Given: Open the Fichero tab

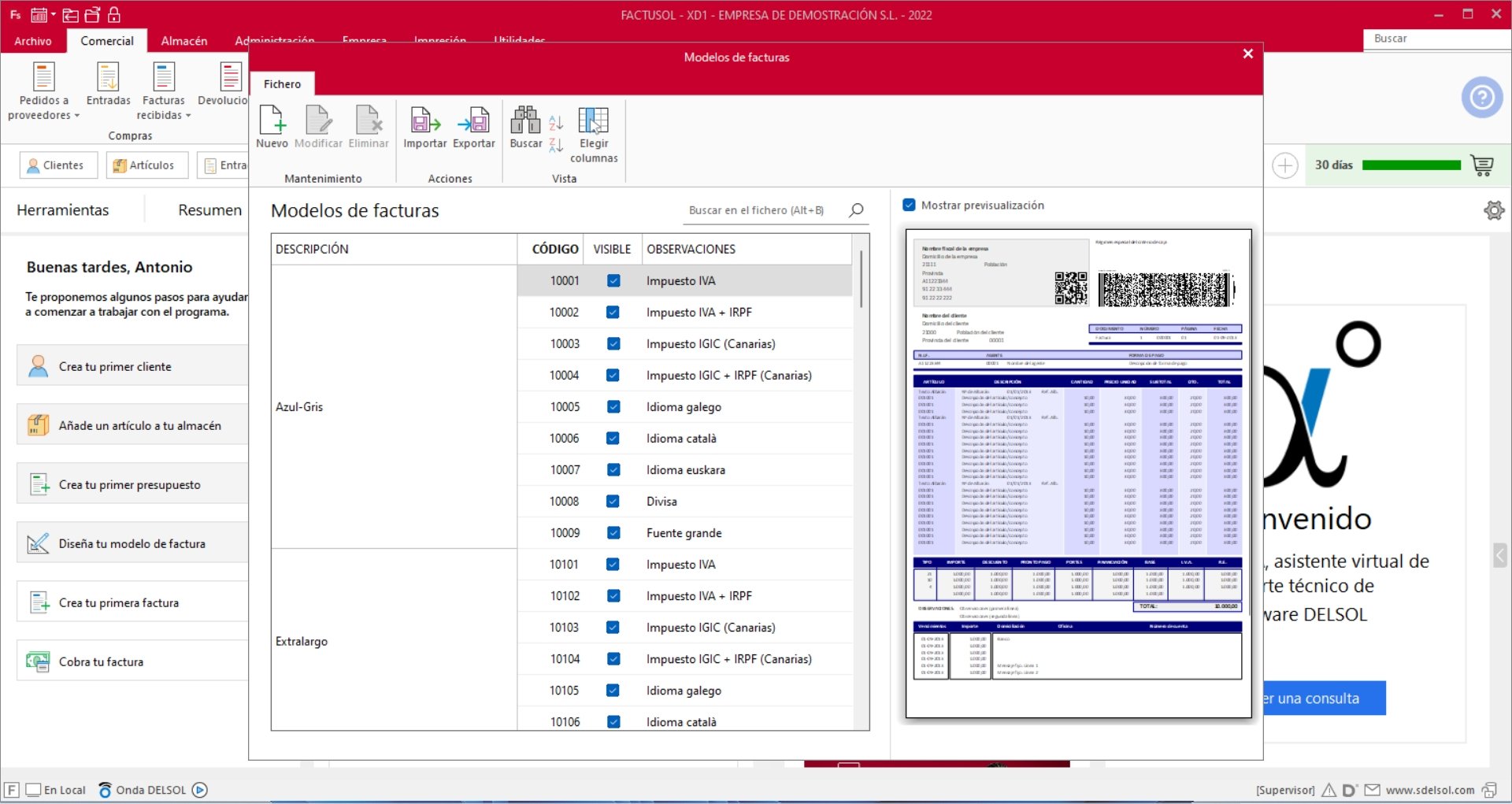Looking at the screenshot, I should (x=282, y=83).
